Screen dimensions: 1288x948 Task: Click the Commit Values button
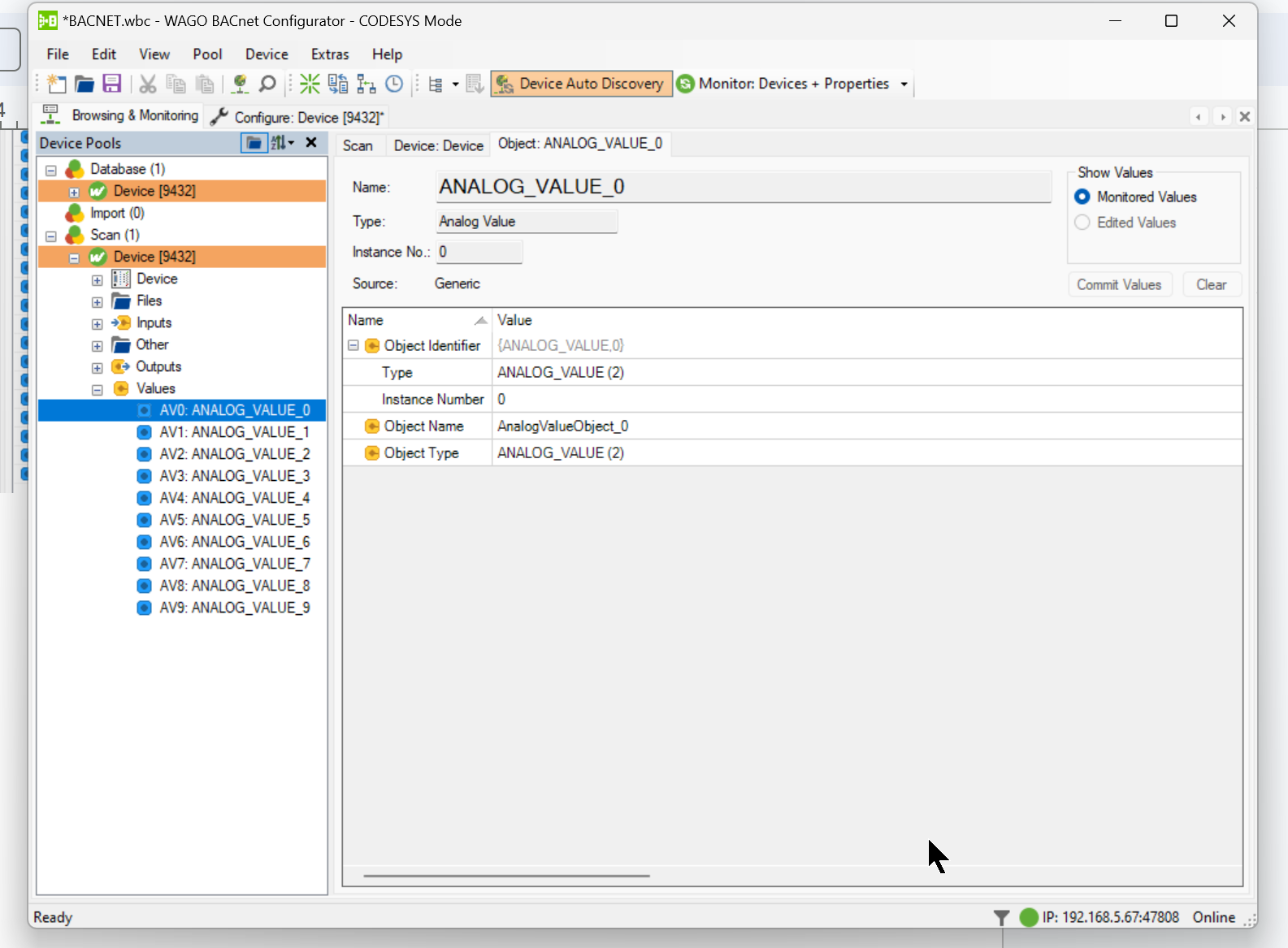coord(1119,284)
